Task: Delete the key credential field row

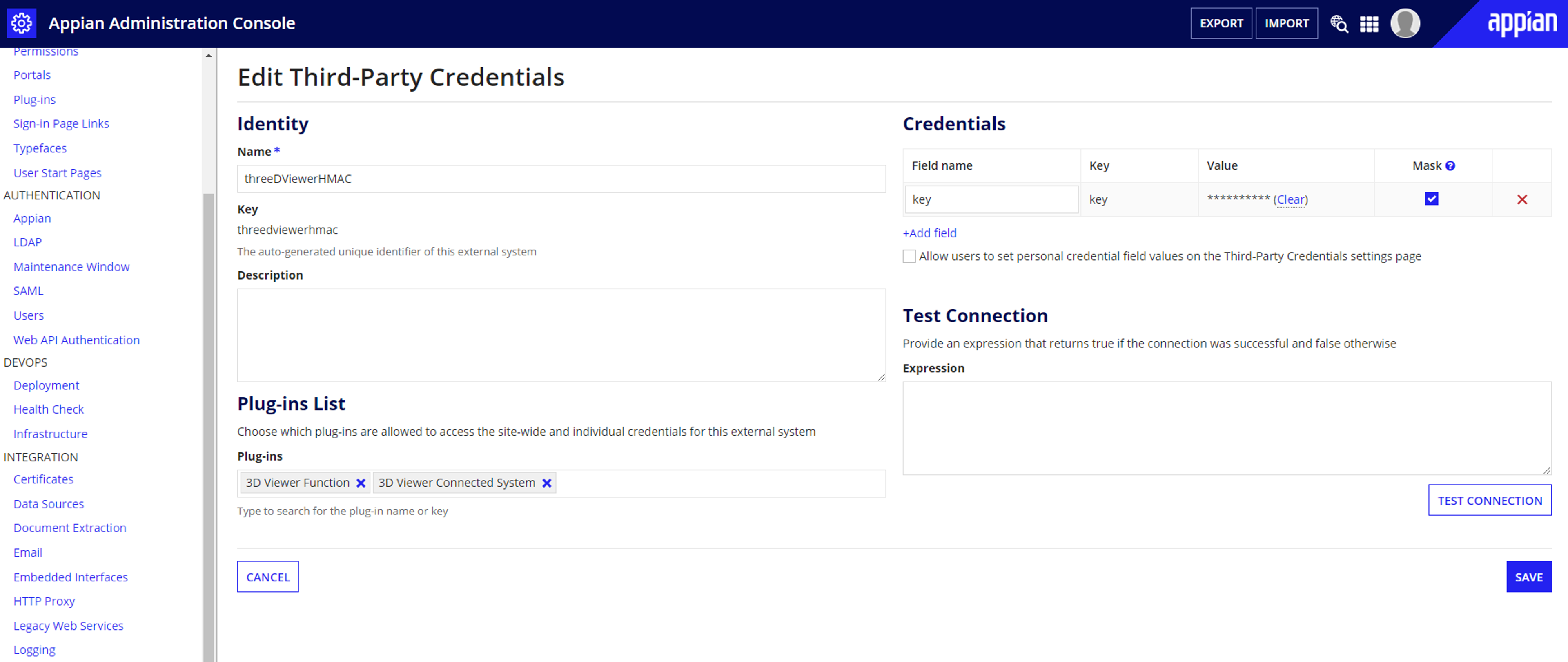Action: [x=1522, y=199]
